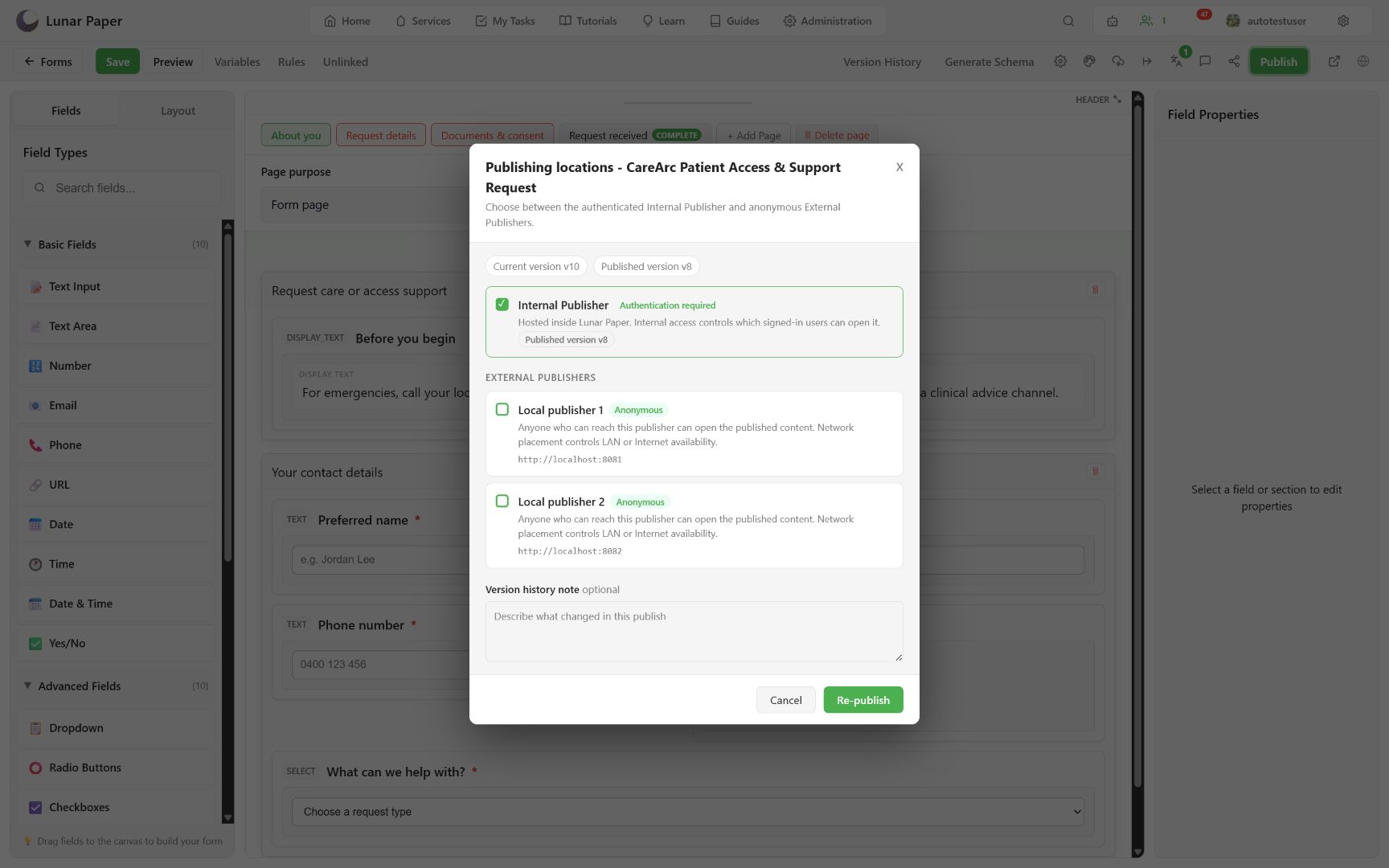Check the Local publisher 1 checkbox

[502, 410]
